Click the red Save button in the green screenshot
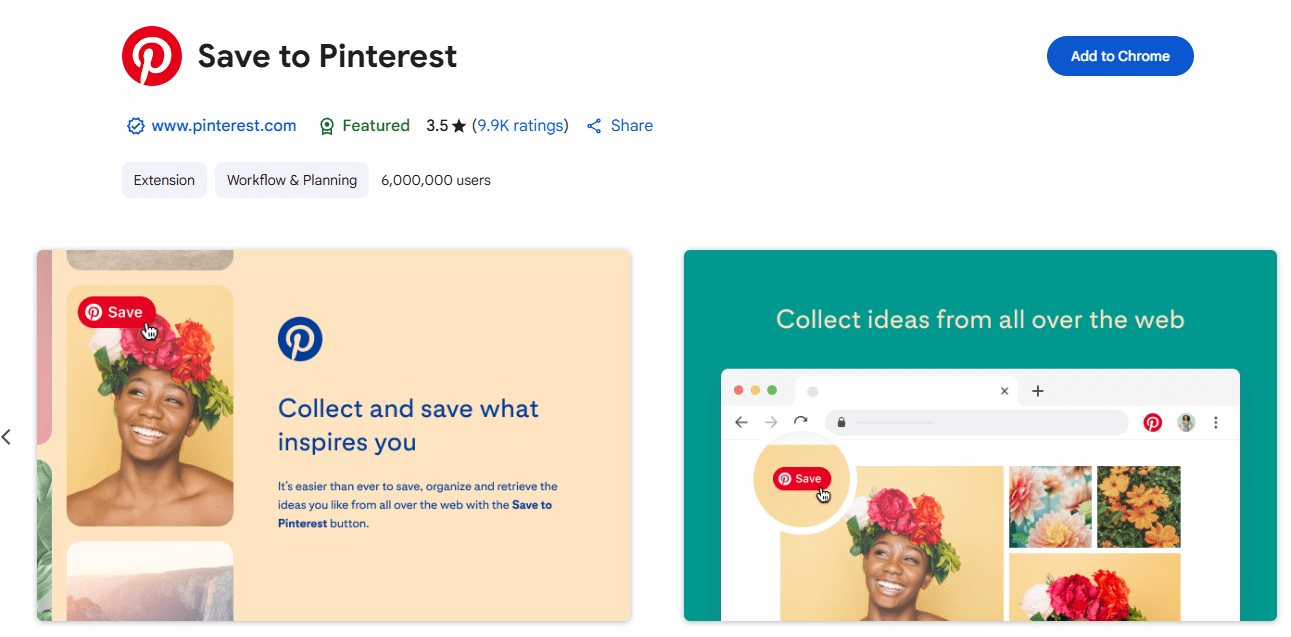Screen dimensions: 1291x637 pyautogui.click(x=800, y=478)
